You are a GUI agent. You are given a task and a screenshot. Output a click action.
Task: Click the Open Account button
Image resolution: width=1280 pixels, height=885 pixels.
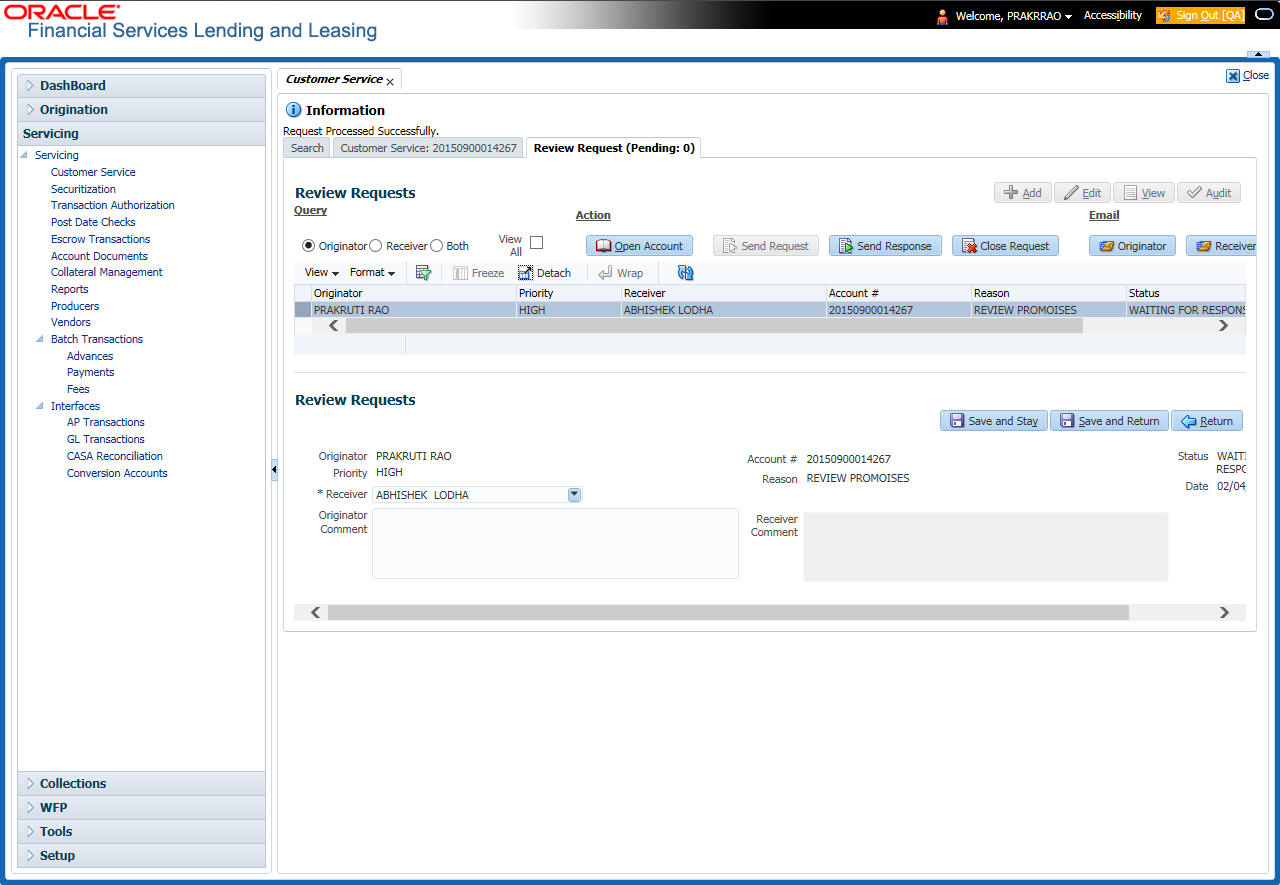639,246
